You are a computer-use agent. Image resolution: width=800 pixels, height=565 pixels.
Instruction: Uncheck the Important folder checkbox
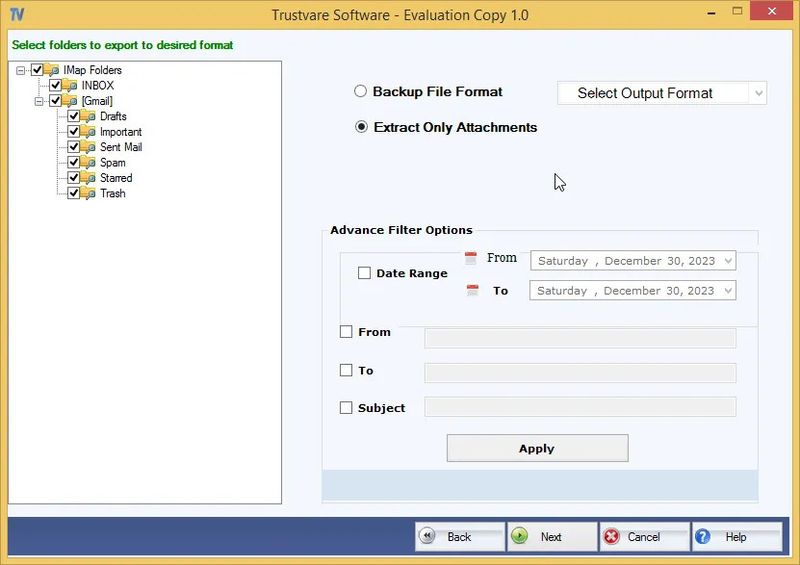pos(73,131)
